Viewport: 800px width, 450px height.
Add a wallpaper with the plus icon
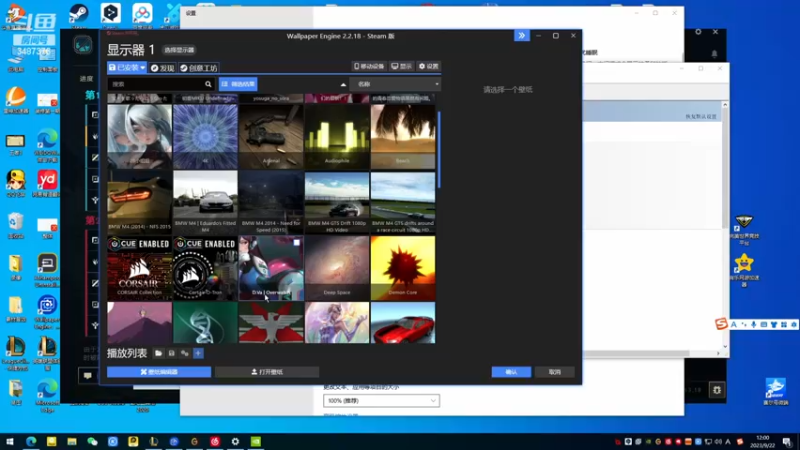point(198,353)
